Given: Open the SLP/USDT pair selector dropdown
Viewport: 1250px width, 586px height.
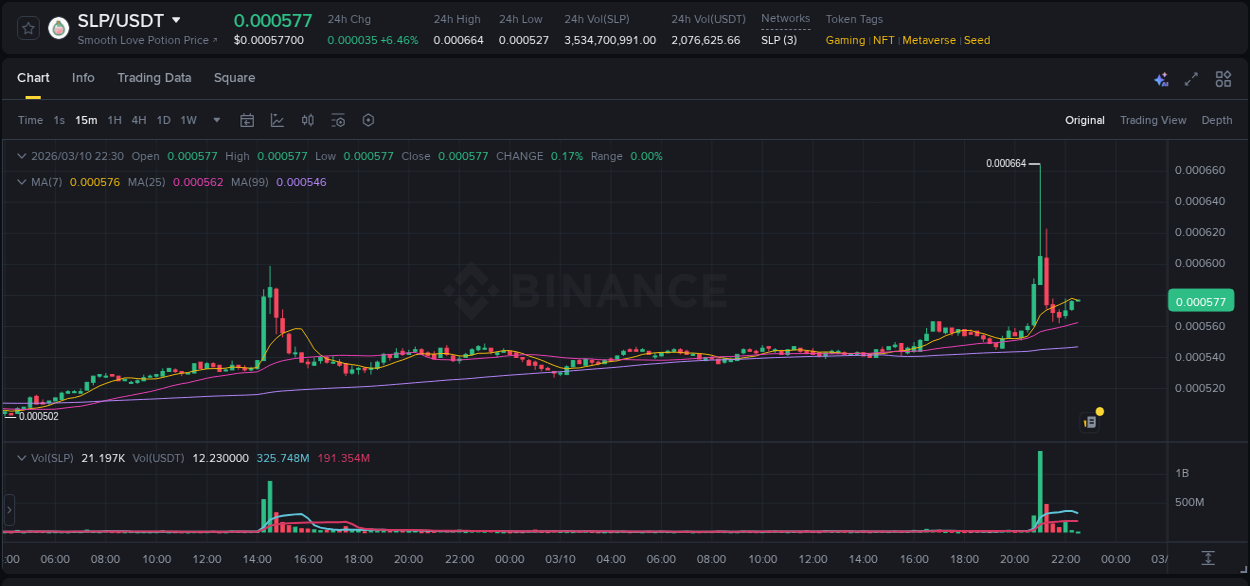Looking at the screenshot, I should click(x=176, y=20).
